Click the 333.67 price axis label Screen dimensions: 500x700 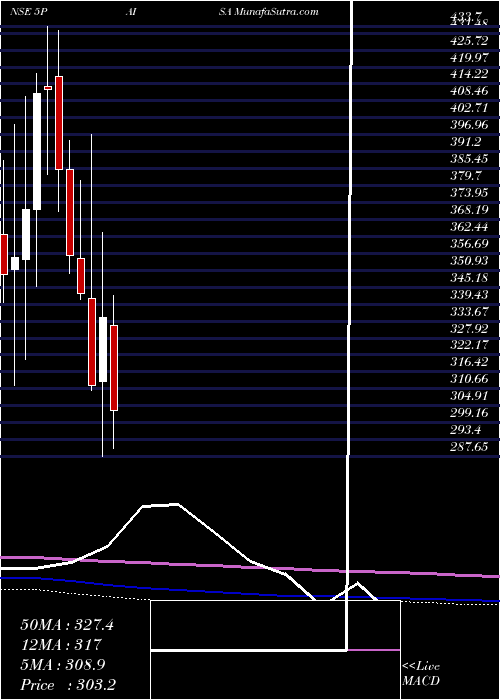tap(470, 311)
